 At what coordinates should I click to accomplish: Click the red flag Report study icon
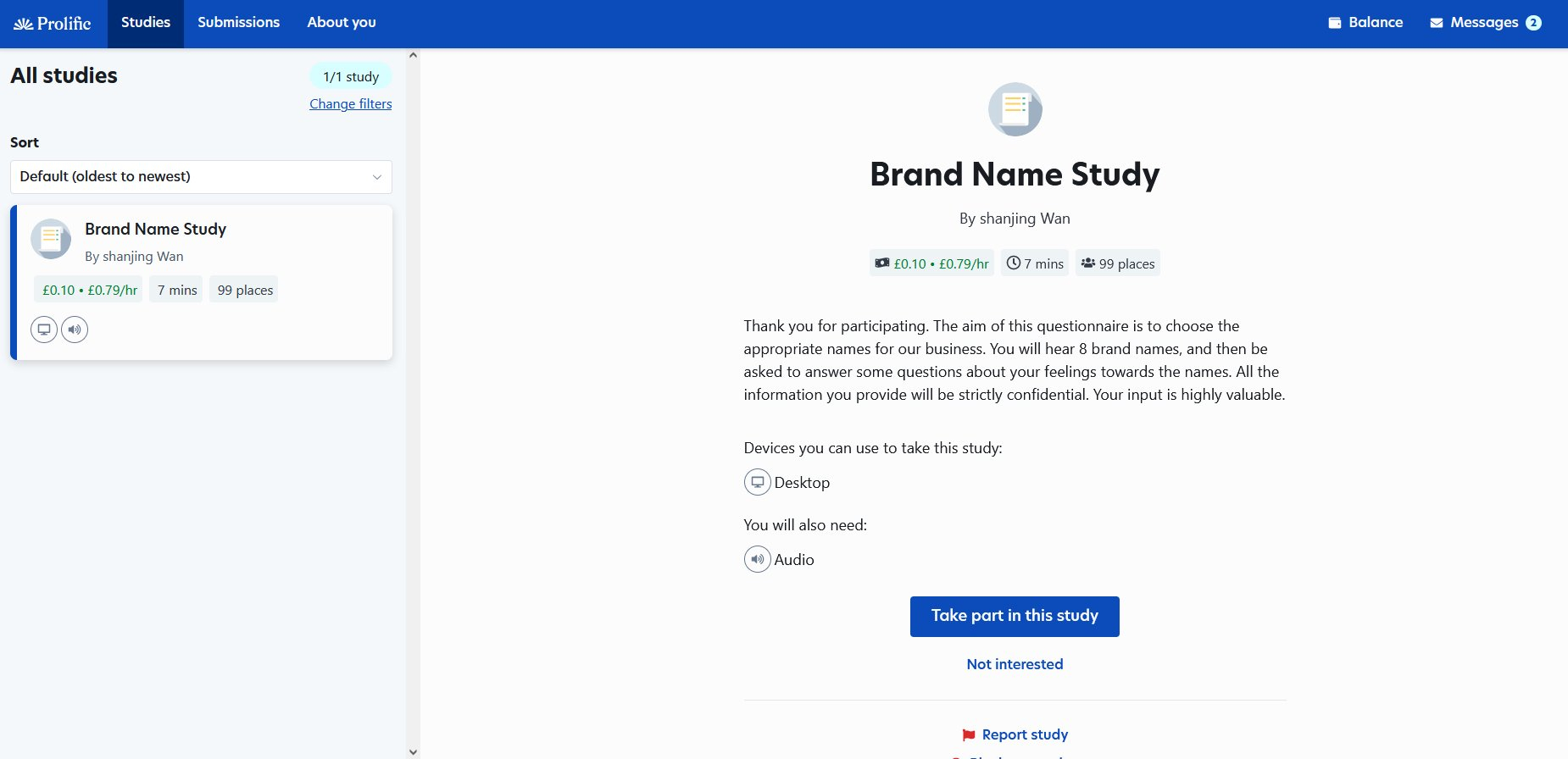click(x=968, y=734)
